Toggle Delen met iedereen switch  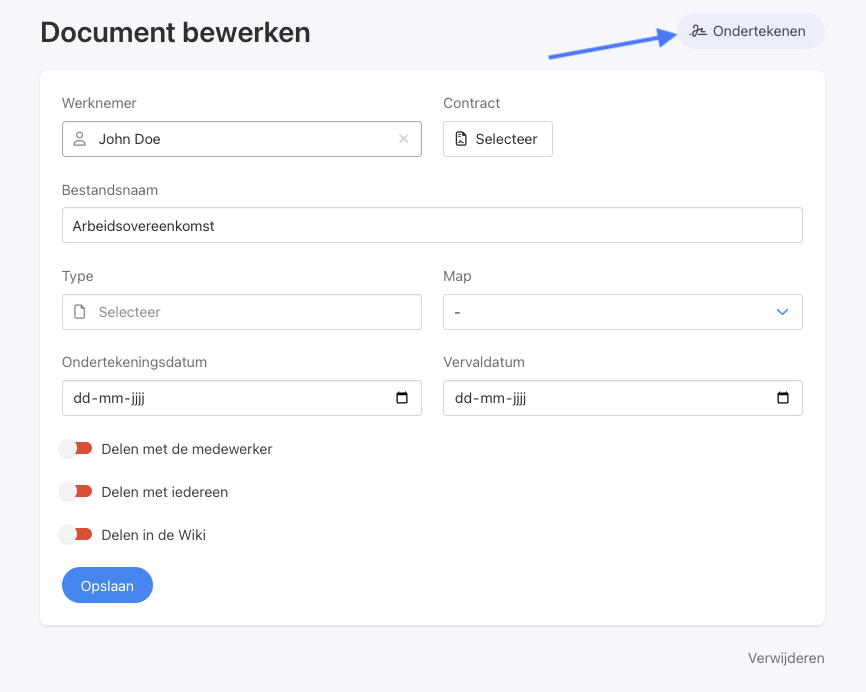pyautogui.click(x=76, y=492)
